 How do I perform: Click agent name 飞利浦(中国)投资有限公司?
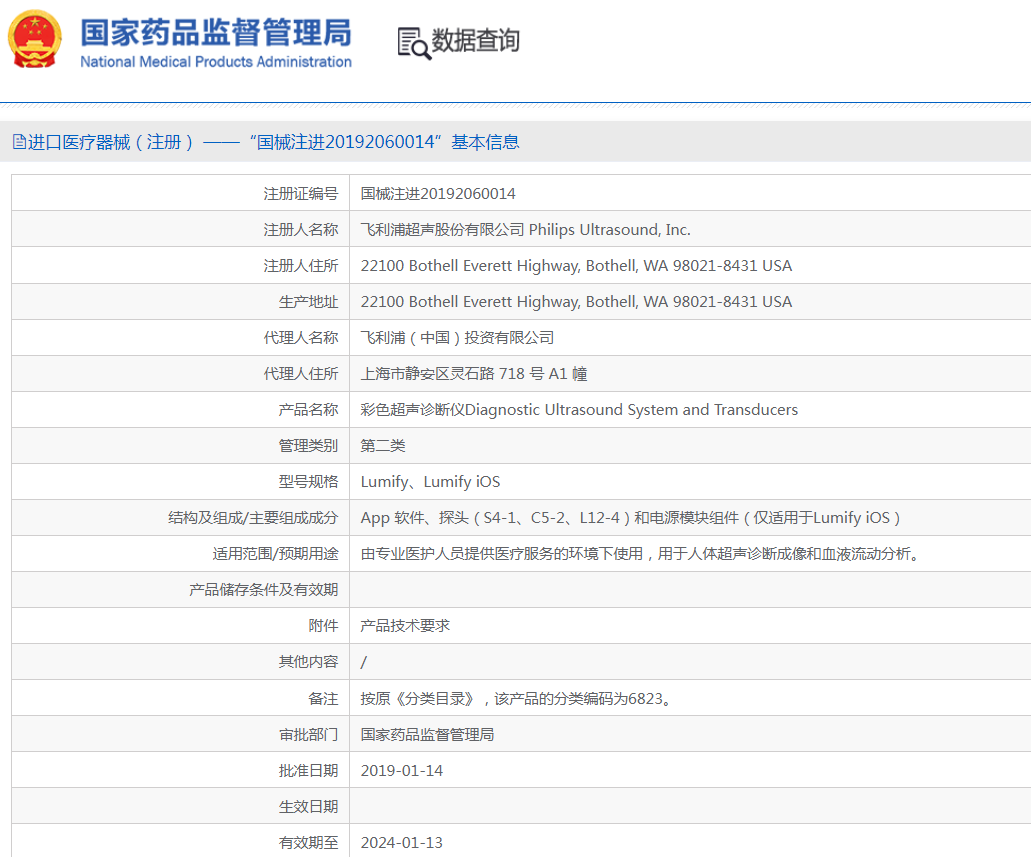tap(457, 338)
